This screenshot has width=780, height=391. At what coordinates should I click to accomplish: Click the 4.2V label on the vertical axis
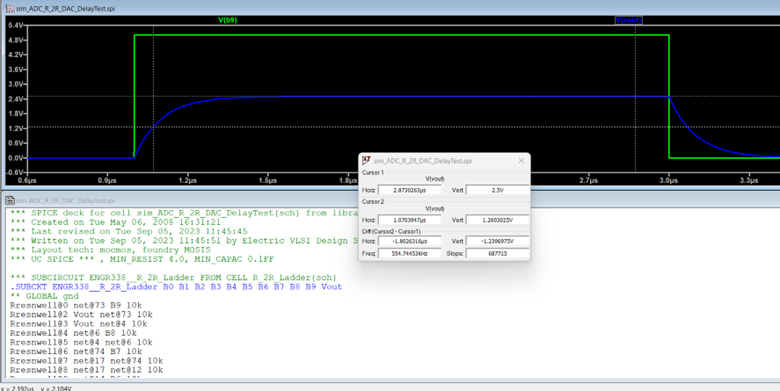point(15,55)
